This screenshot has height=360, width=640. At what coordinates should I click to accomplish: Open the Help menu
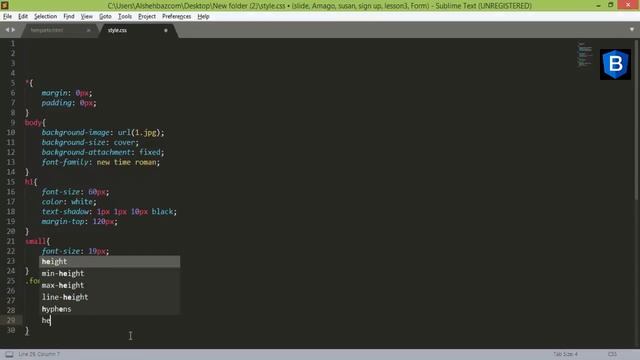tap(203, 16)
